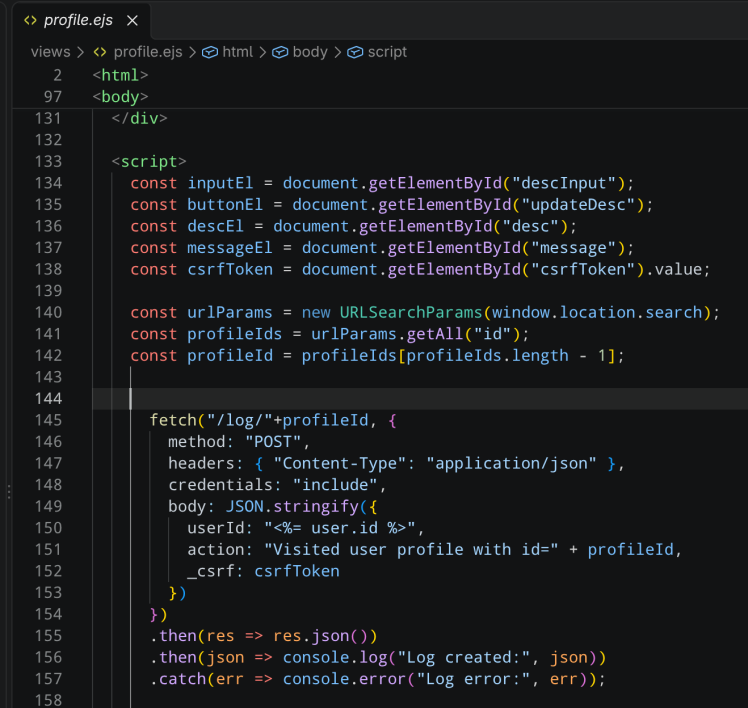Close the profile.ejs tab

coord(132,21)
